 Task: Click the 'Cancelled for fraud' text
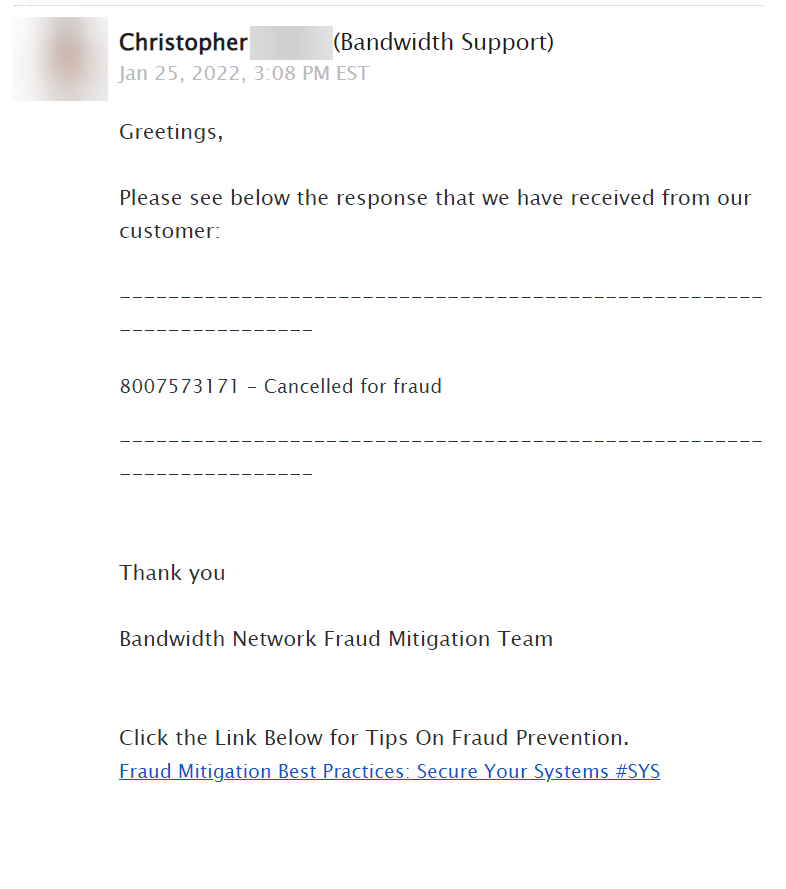click(353, 386)
